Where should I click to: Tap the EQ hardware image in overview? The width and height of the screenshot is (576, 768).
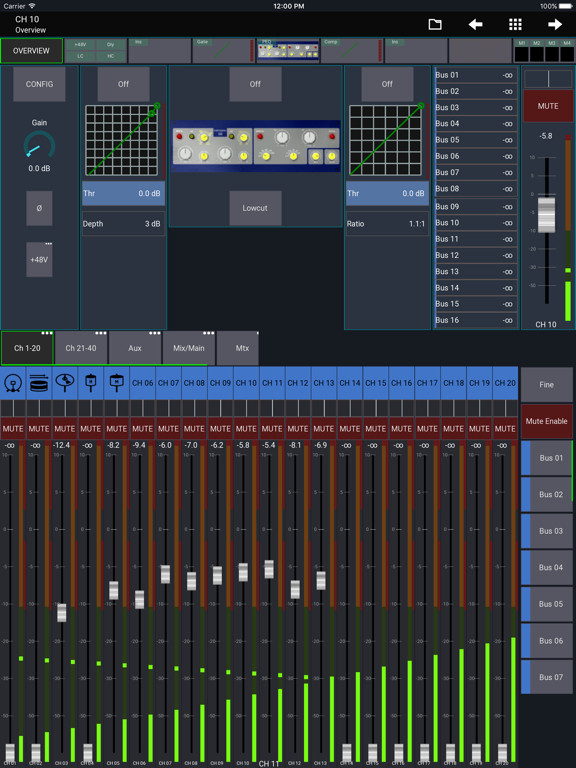[256, 145]
